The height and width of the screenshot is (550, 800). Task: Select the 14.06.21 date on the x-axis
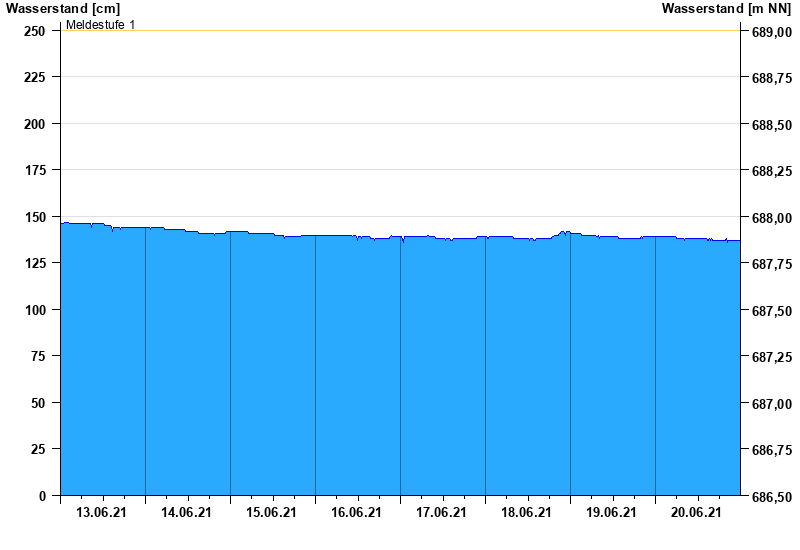tap(187, 513)
